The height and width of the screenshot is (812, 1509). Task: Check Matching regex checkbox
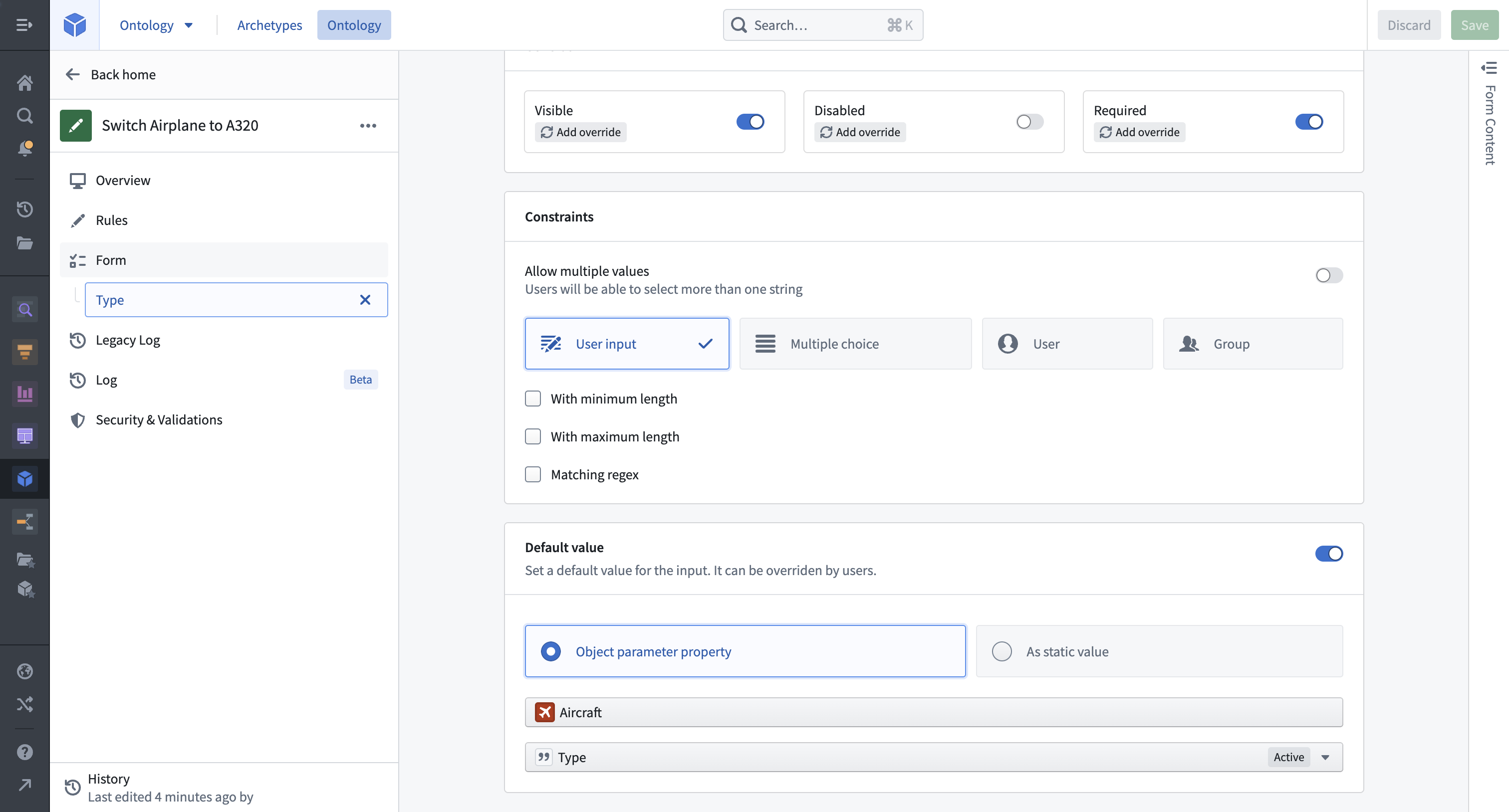click(532, 474)
